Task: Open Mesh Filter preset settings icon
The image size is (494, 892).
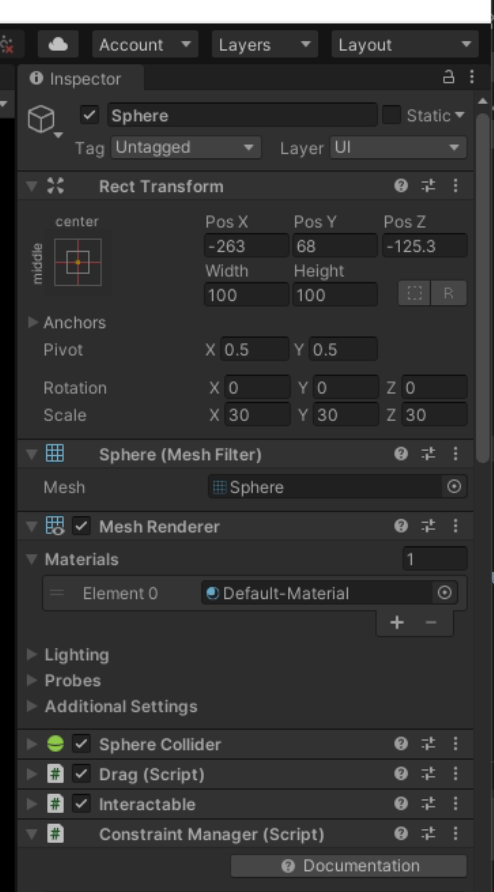Action: (428, 453)
